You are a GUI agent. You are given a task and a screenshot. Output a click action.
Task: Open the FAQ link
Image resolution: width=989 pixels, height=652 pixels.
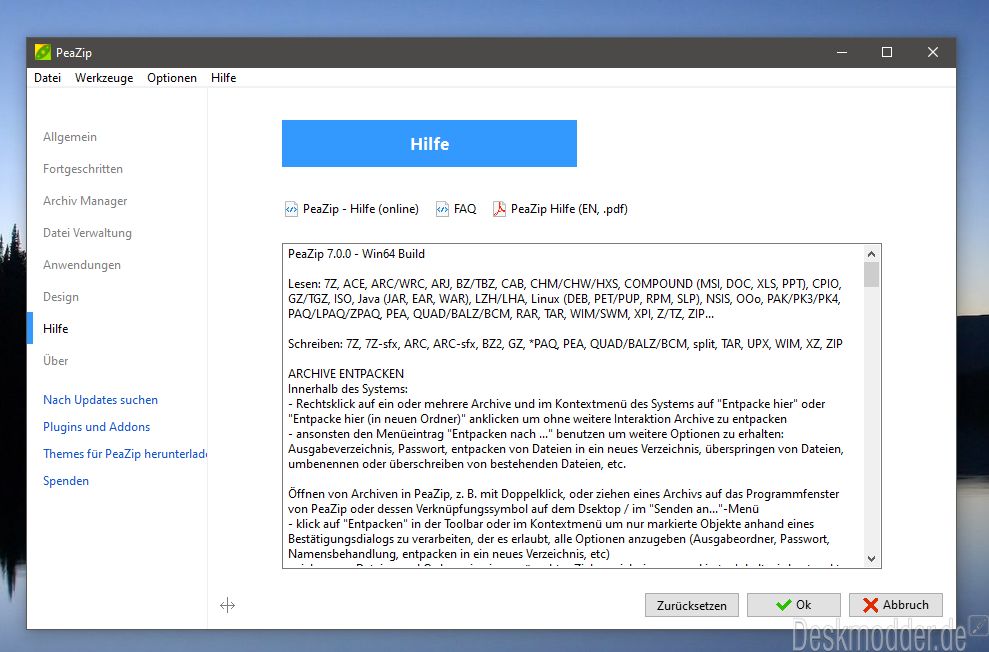(x=465, y=209)
